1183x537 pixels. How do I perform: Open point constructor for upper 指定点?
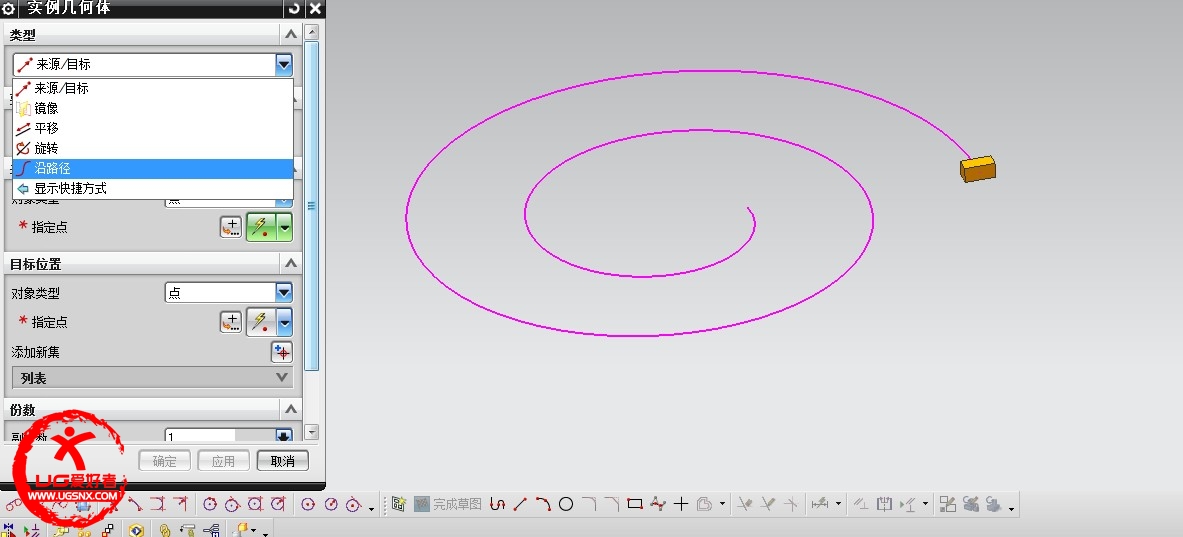coord(231,227)
